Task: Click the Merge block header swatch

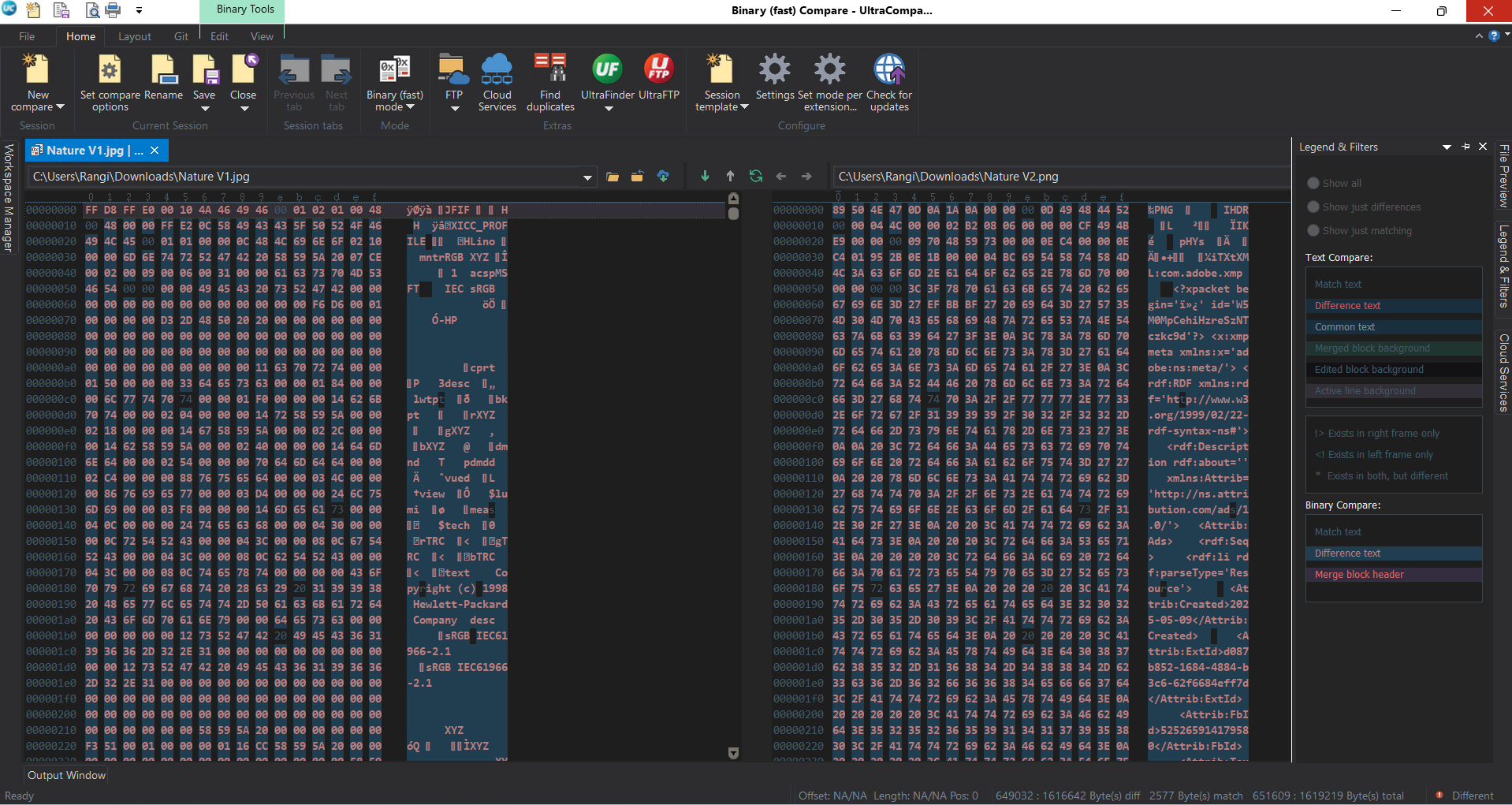Action: [x=1394, y=574]
